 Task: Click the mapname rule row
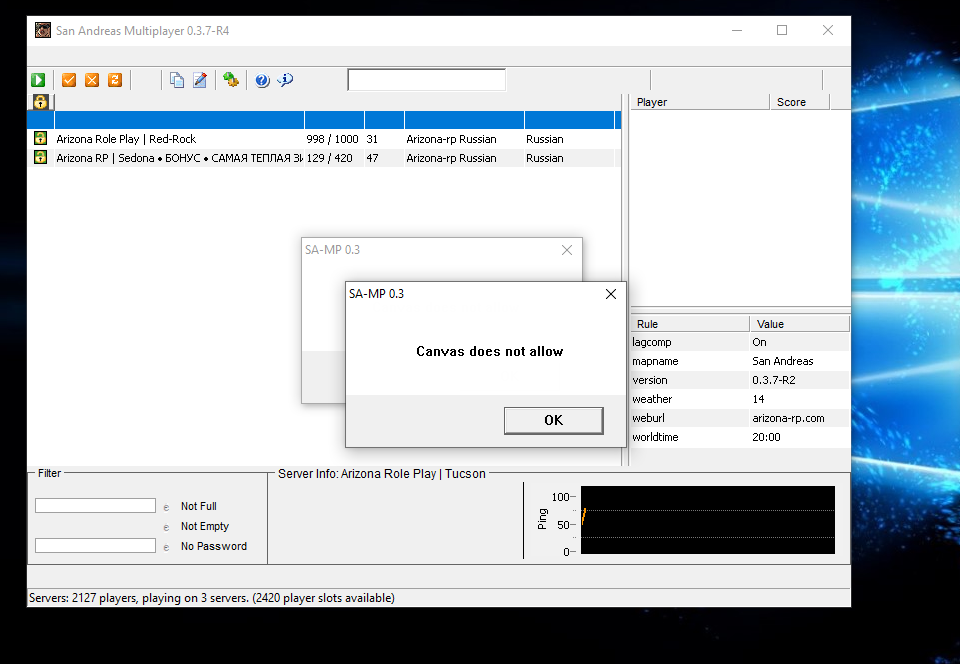point(740,361)
